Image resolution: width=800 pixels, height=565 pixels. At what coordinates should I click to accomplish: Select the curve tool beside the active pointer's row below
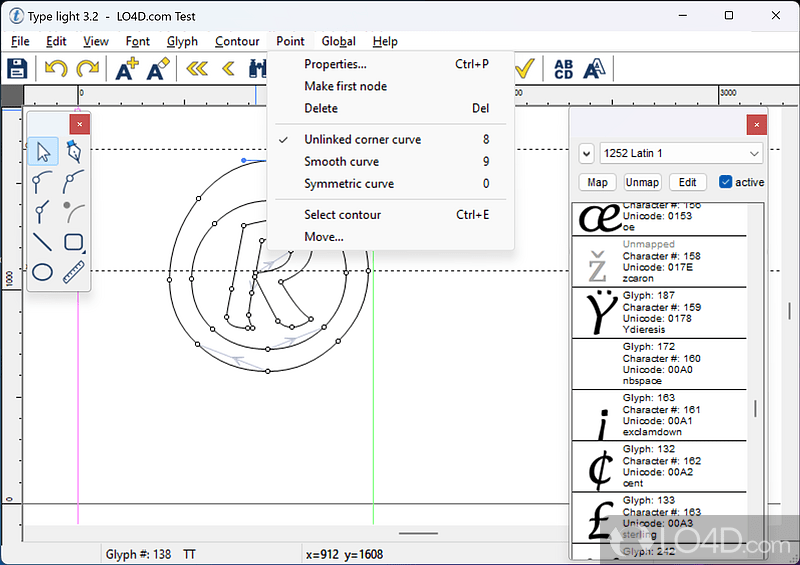(x=42, y=182)
